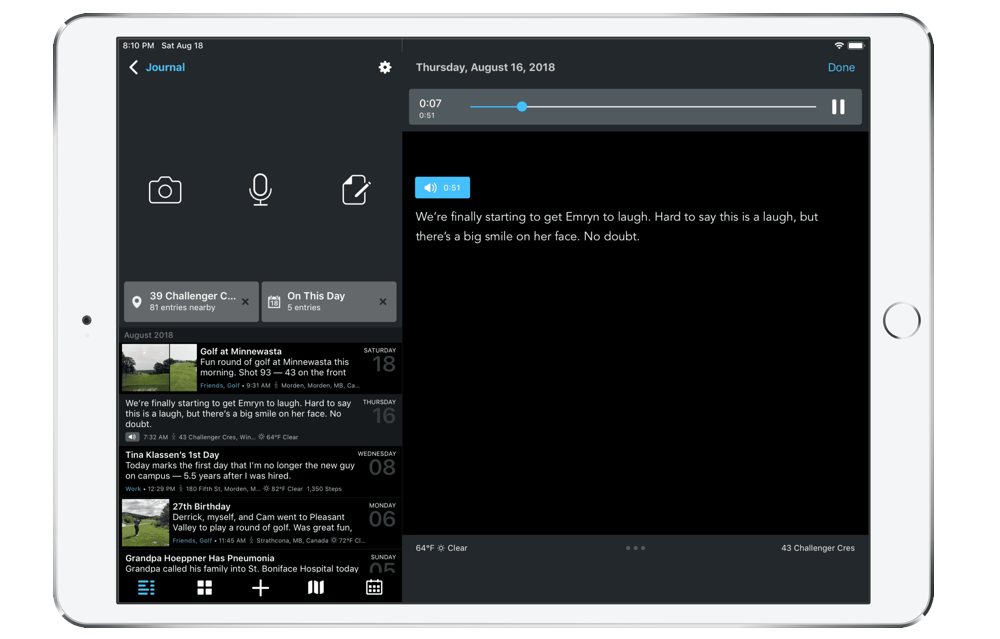Open the three-dot more options in footer

tap(635, 548)
